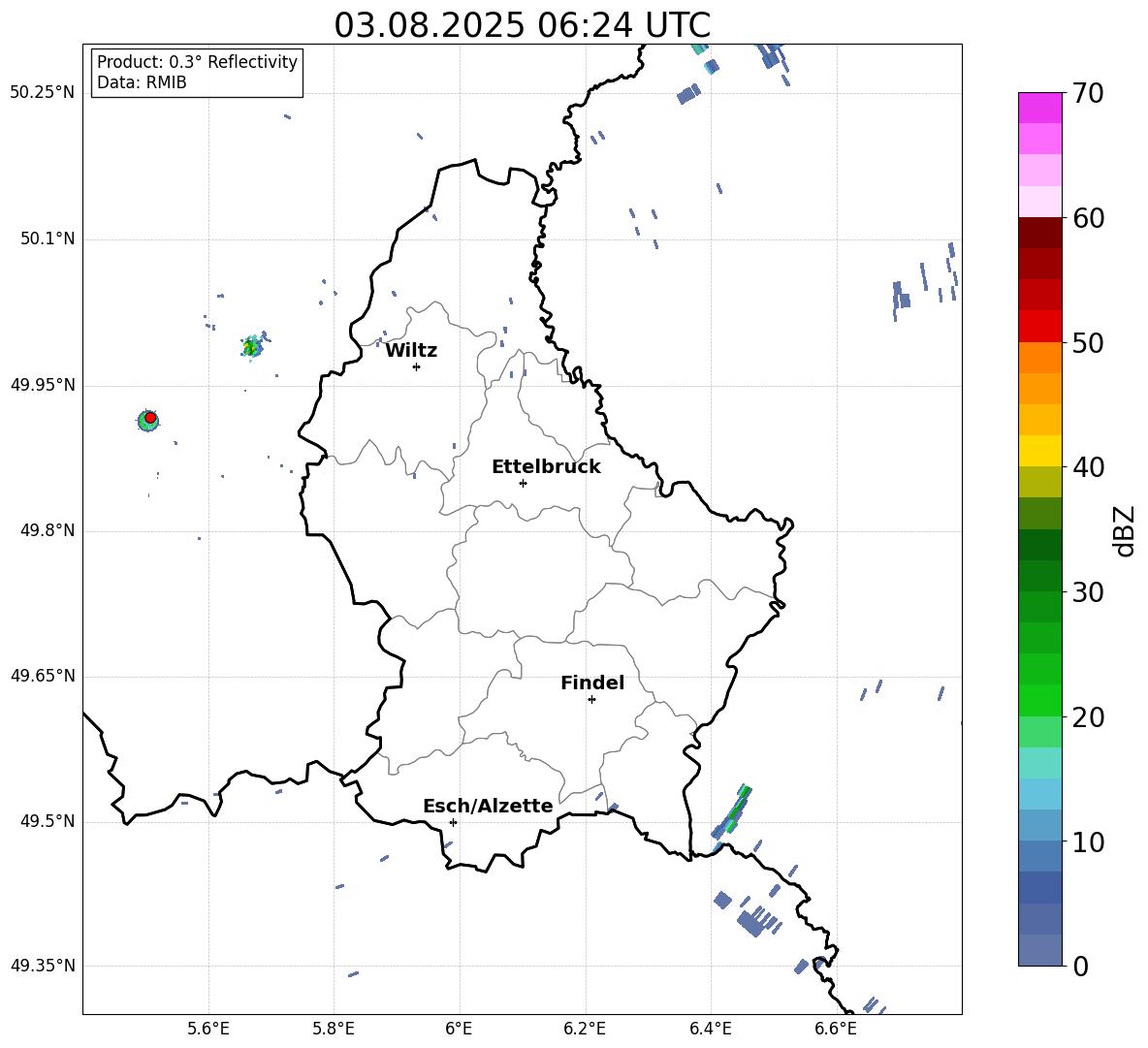Click the title '03.08.2025 06:24 UTC'
This screenshot has height=1048, width=1148.
(522, 25)
